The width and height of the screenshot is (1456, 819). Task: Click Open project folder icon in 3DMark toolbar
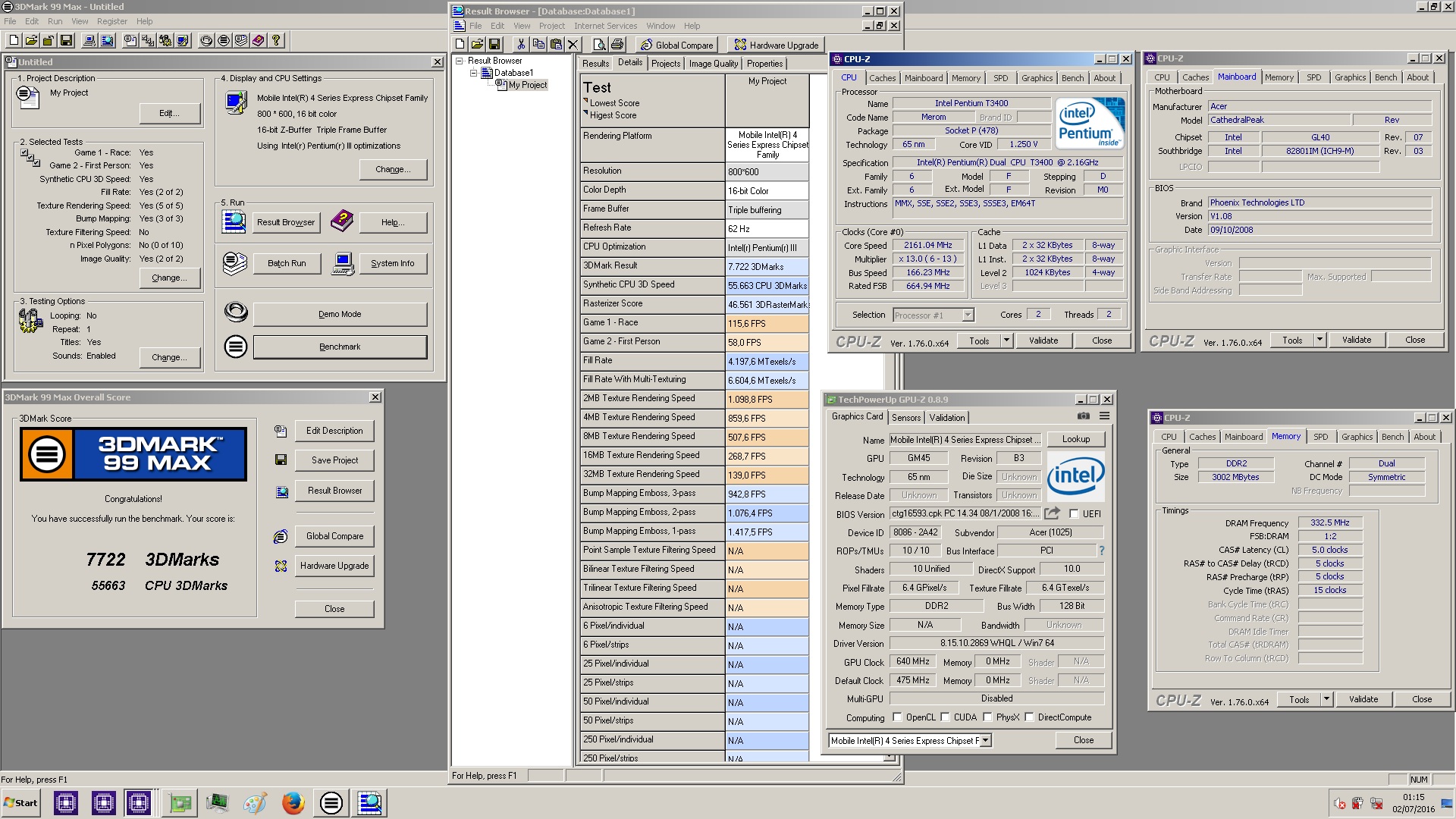pos(31,41)
